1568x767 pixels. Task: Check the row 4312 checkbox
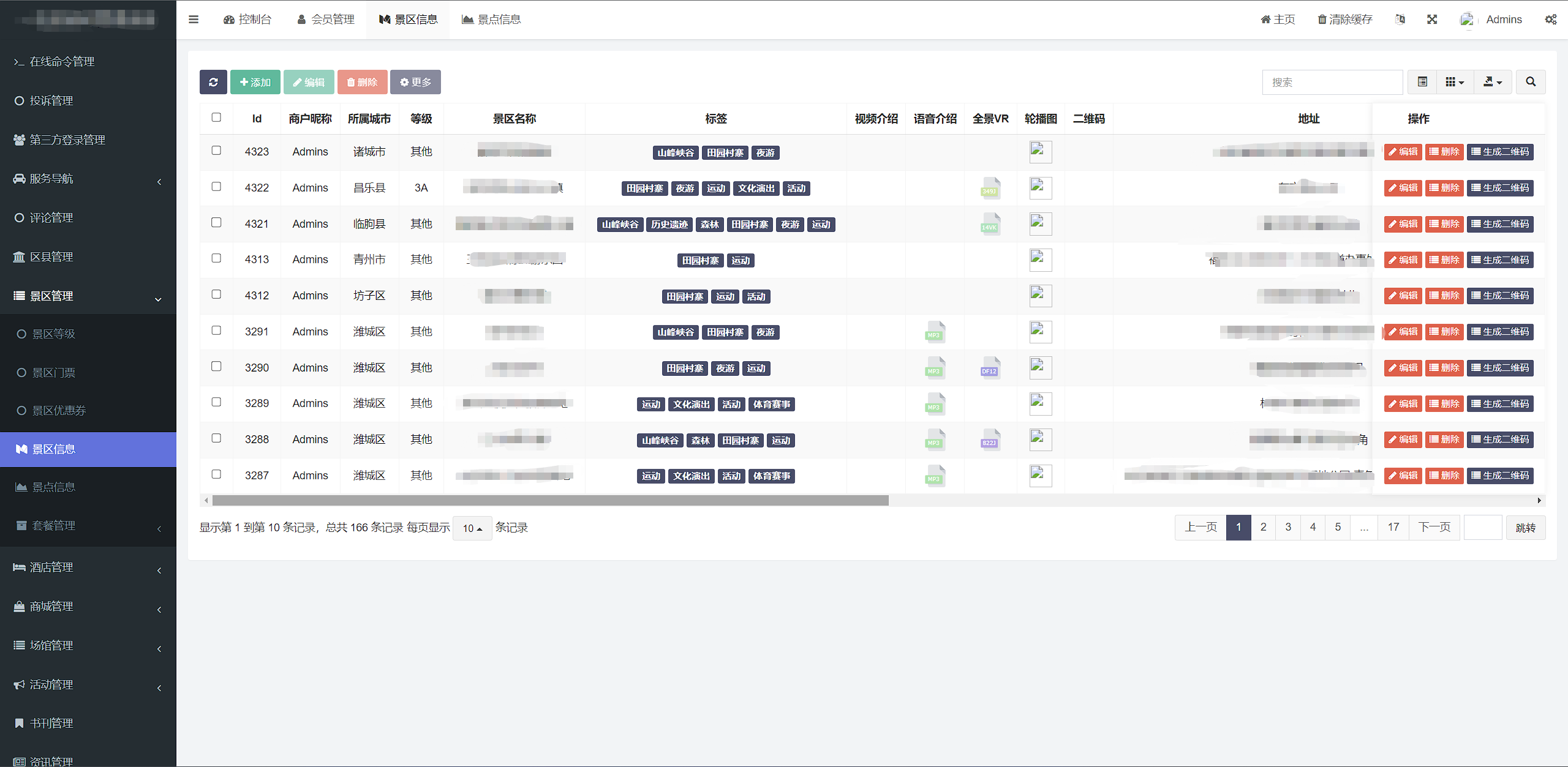point(216,294)
